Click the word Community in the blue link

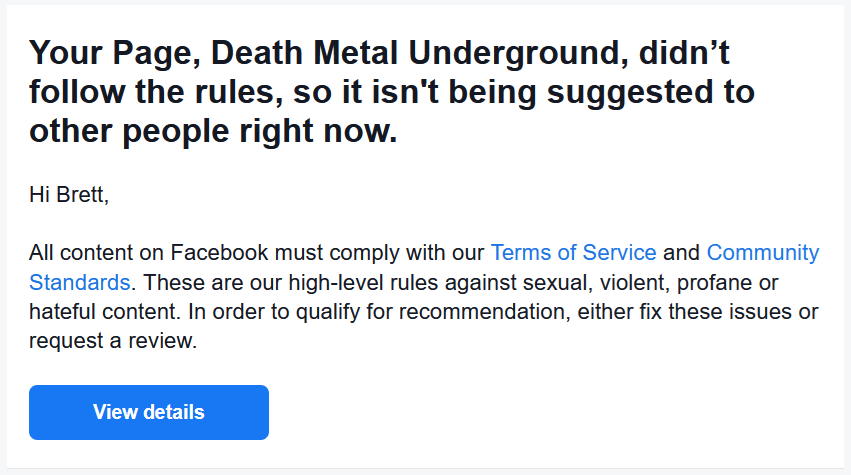[763, 253]
